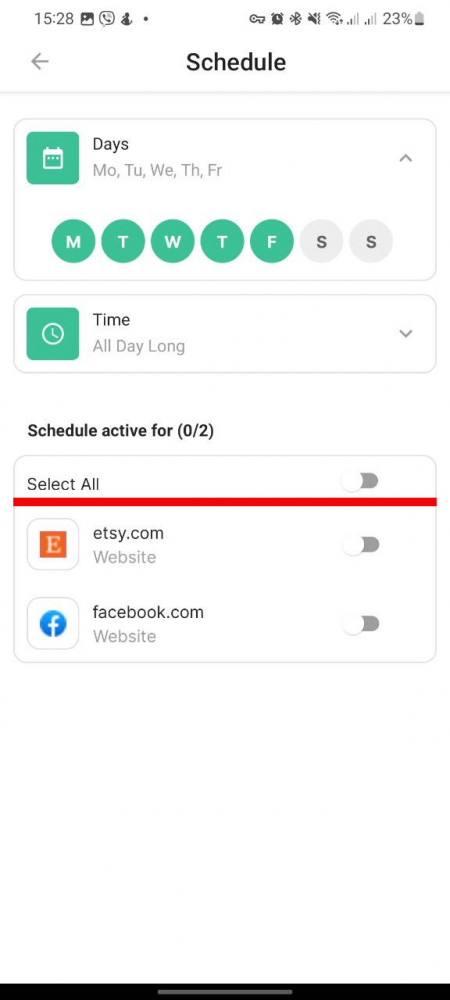This screenshot has width=450, height=1000.
Task: Tap the bottom navigation gesture bar
Action: pos(225,992)
